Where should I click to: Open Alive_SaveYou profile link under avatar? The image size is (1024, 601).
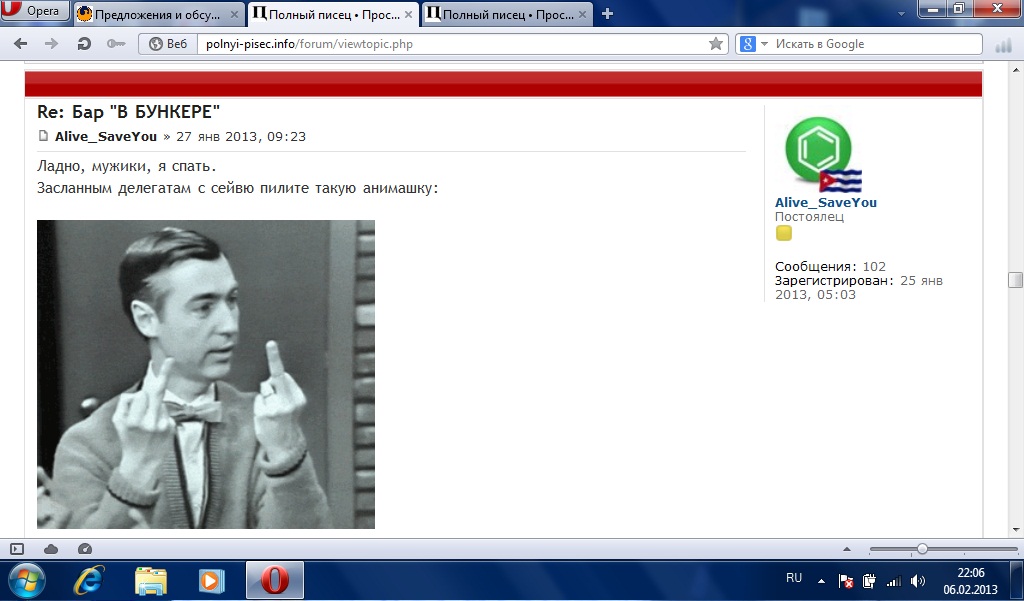[x=825, y=203]
